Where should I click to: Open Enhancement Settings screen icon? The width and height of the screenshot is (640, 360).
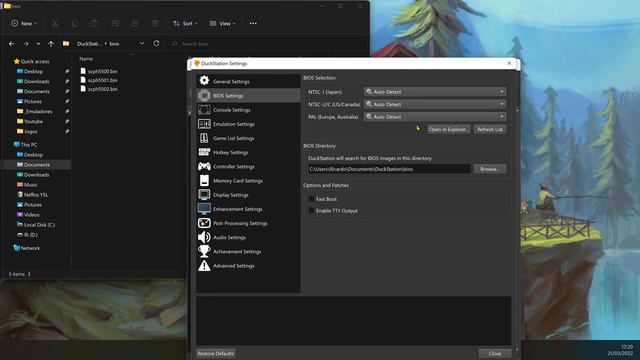point(204,209)
